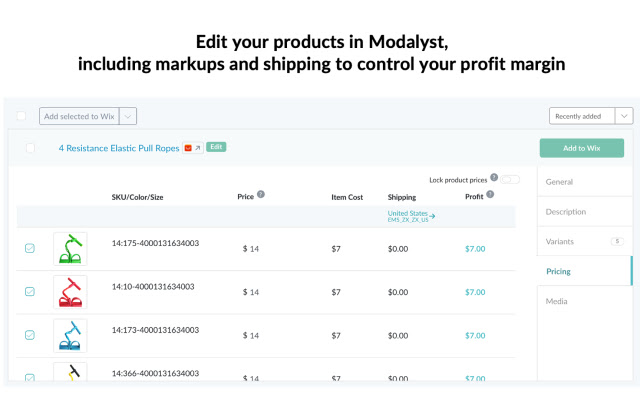Open product in new tab via arrow icon
Screen dimensions: 640x400
(x=197, y=148)
